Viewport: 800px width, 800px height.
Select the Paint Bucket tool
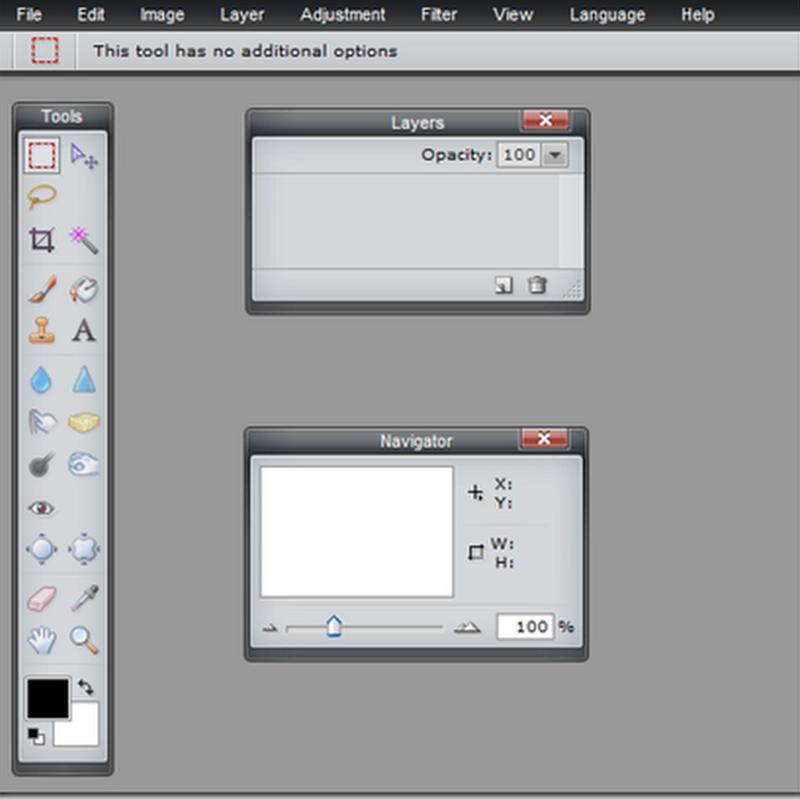tap(84, 289)
